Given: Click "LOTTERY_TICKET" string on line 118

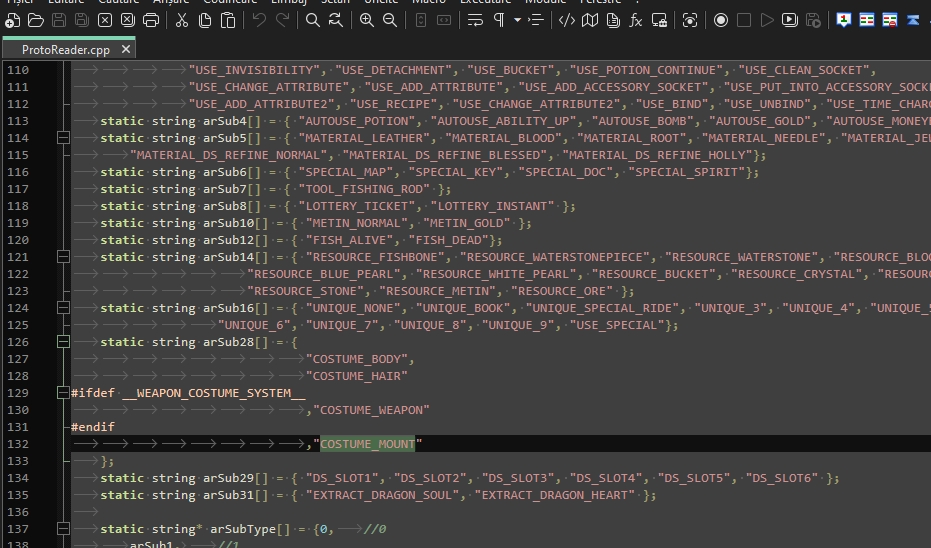Looking at the screenshot, I should 356,206.
